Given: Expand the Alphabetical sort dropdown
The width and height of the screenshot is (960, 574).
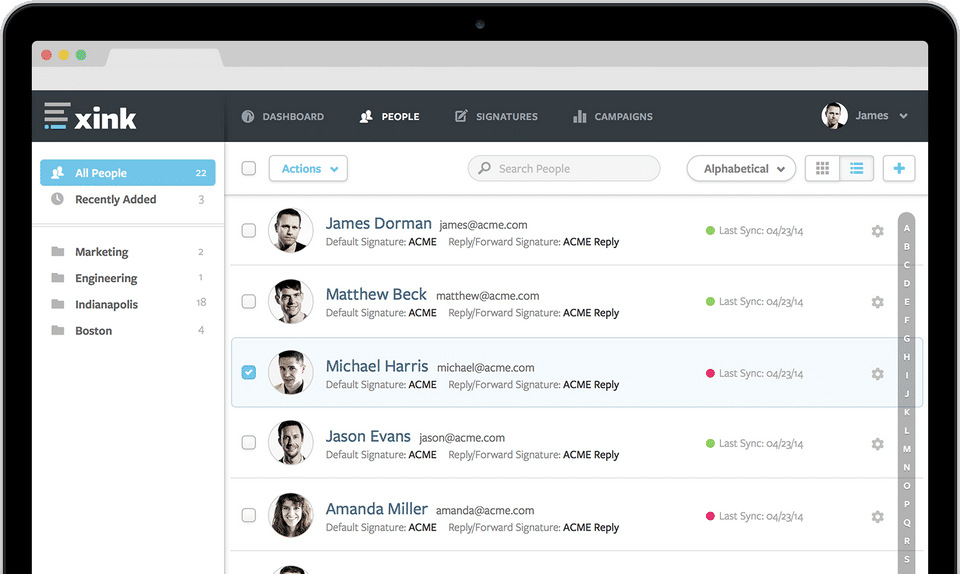Looking at the screenshot, I should [741, 168].
